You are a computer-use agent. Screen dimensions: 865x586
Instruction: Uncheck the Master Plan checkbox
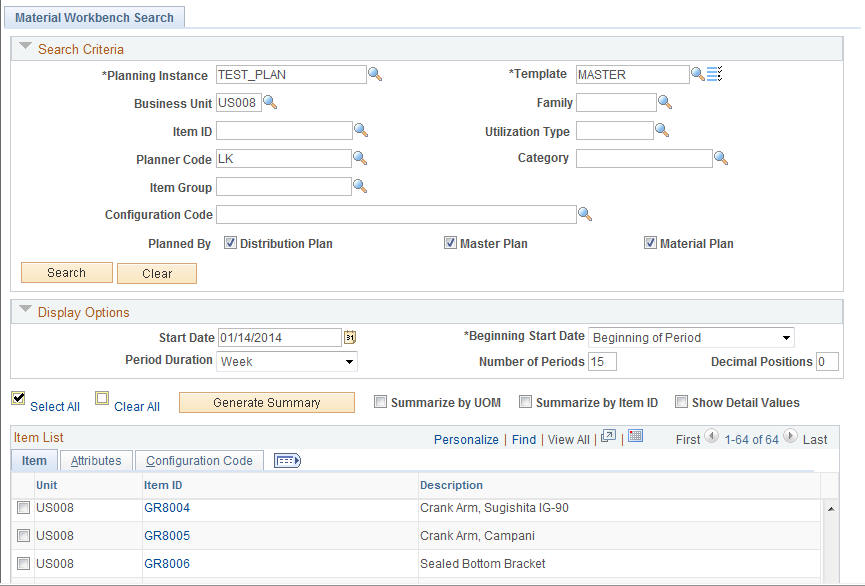pos(451,242)
